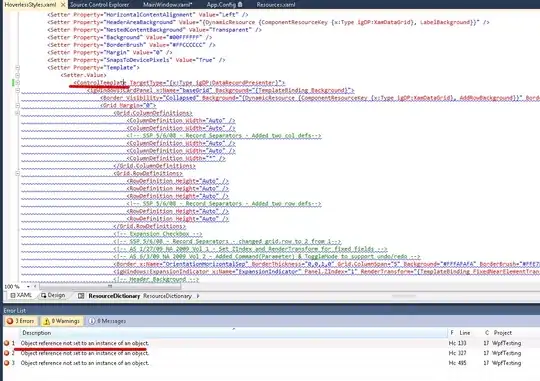Screen dimensions: 540x381
Task: Switch to Source Control Explorer tab
Action: pyautogui.click(x=100, y=4)
